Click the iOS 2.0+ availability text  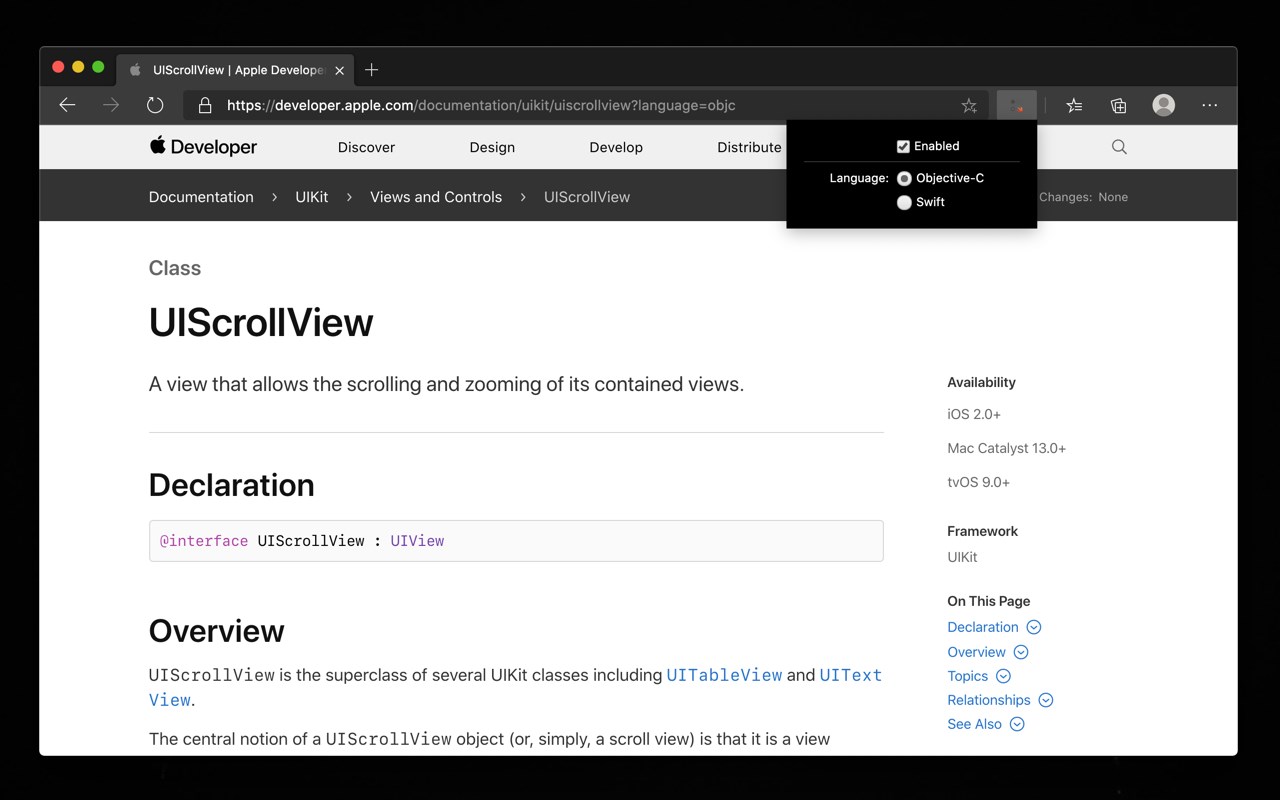(x=974, y=414)
